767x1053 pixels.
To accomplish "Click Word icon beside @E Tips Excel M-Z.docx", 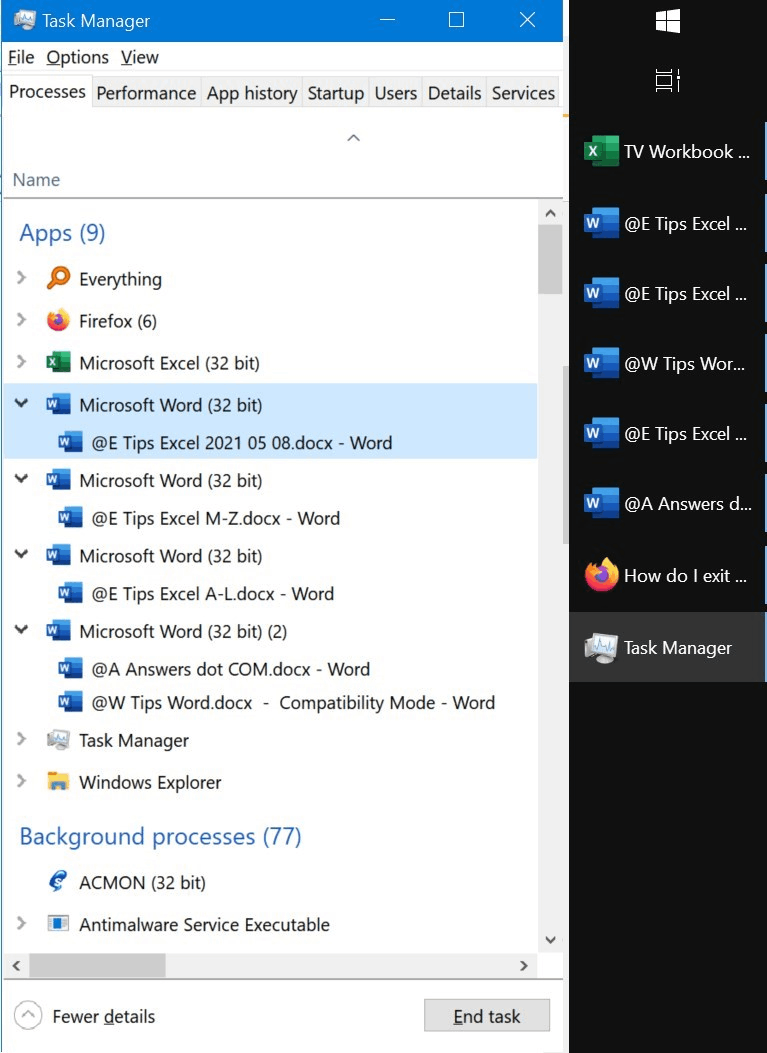I will 71,518.
